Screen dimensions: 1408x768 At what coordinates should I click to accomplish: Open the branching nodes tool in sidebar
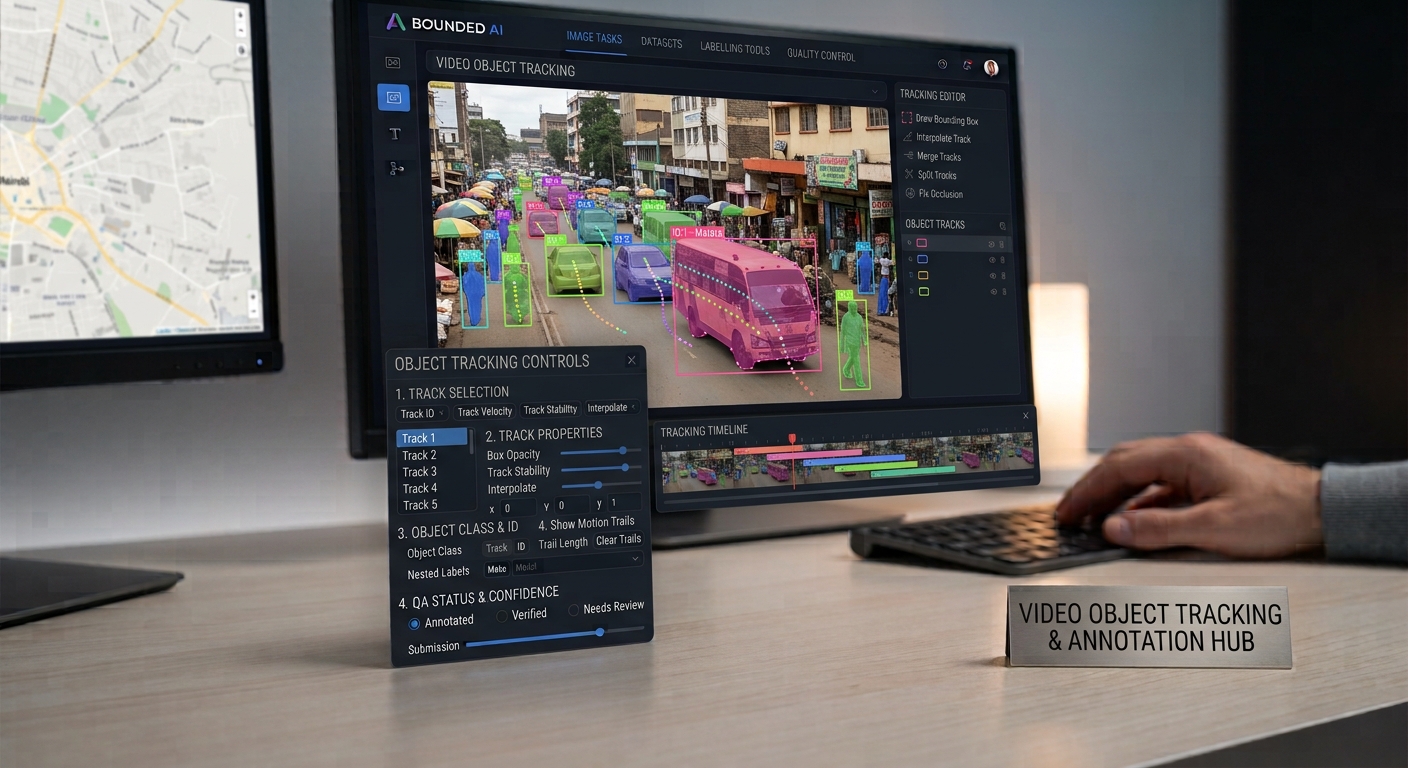coord(396,169)
